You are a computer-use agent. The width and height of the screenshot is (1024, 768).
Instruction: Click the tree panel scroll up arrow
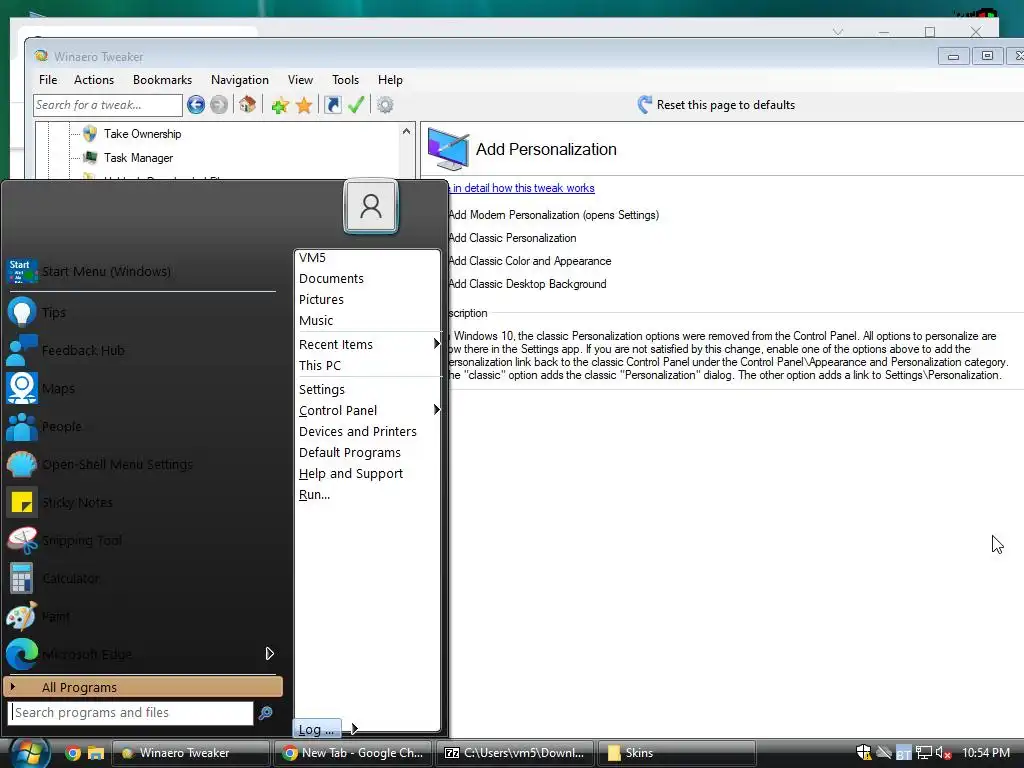pos(406,131)
